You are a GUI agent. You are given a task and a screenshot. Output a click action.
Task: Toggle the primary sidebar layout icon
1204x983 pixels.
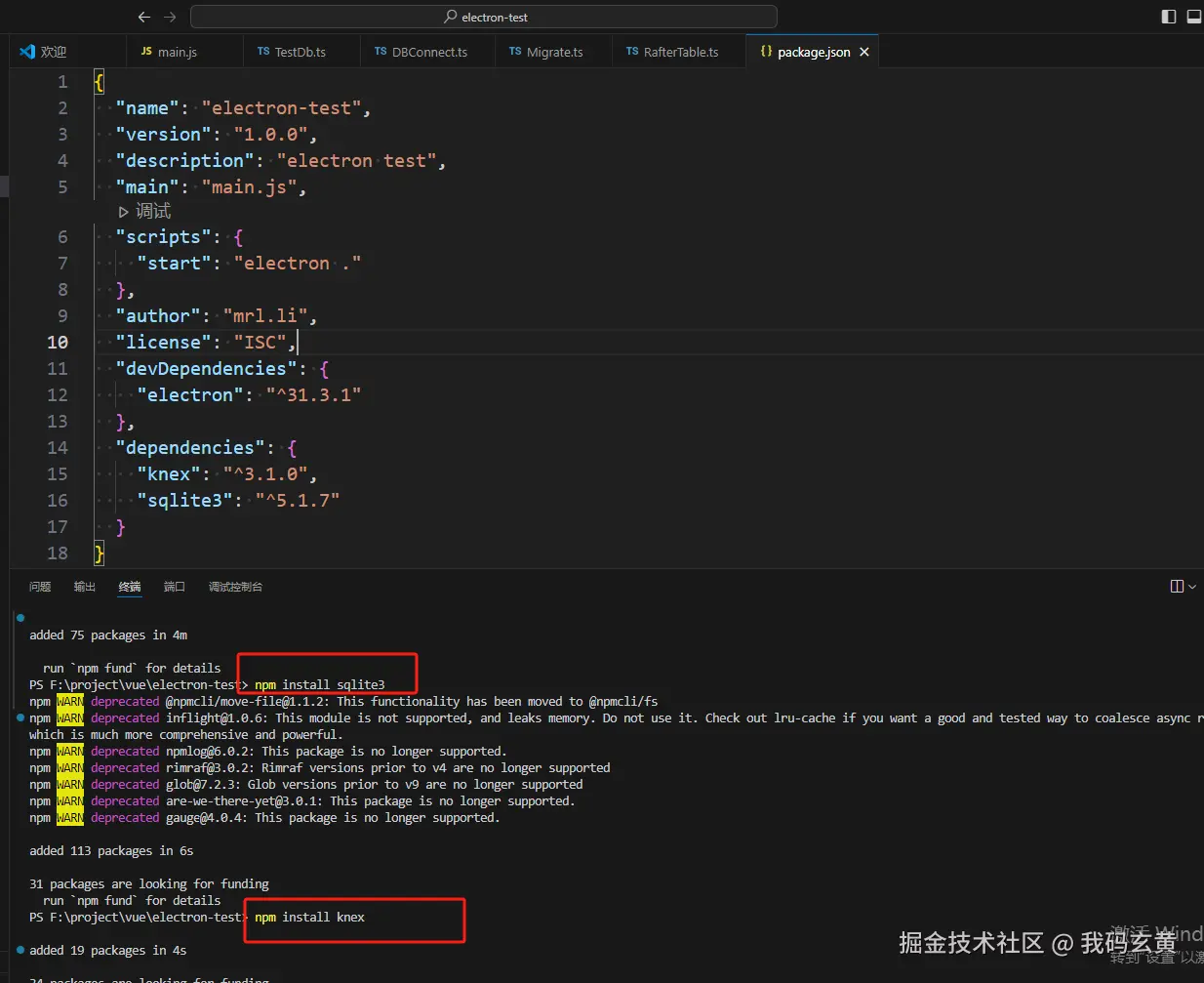[x=1169, y=17]
